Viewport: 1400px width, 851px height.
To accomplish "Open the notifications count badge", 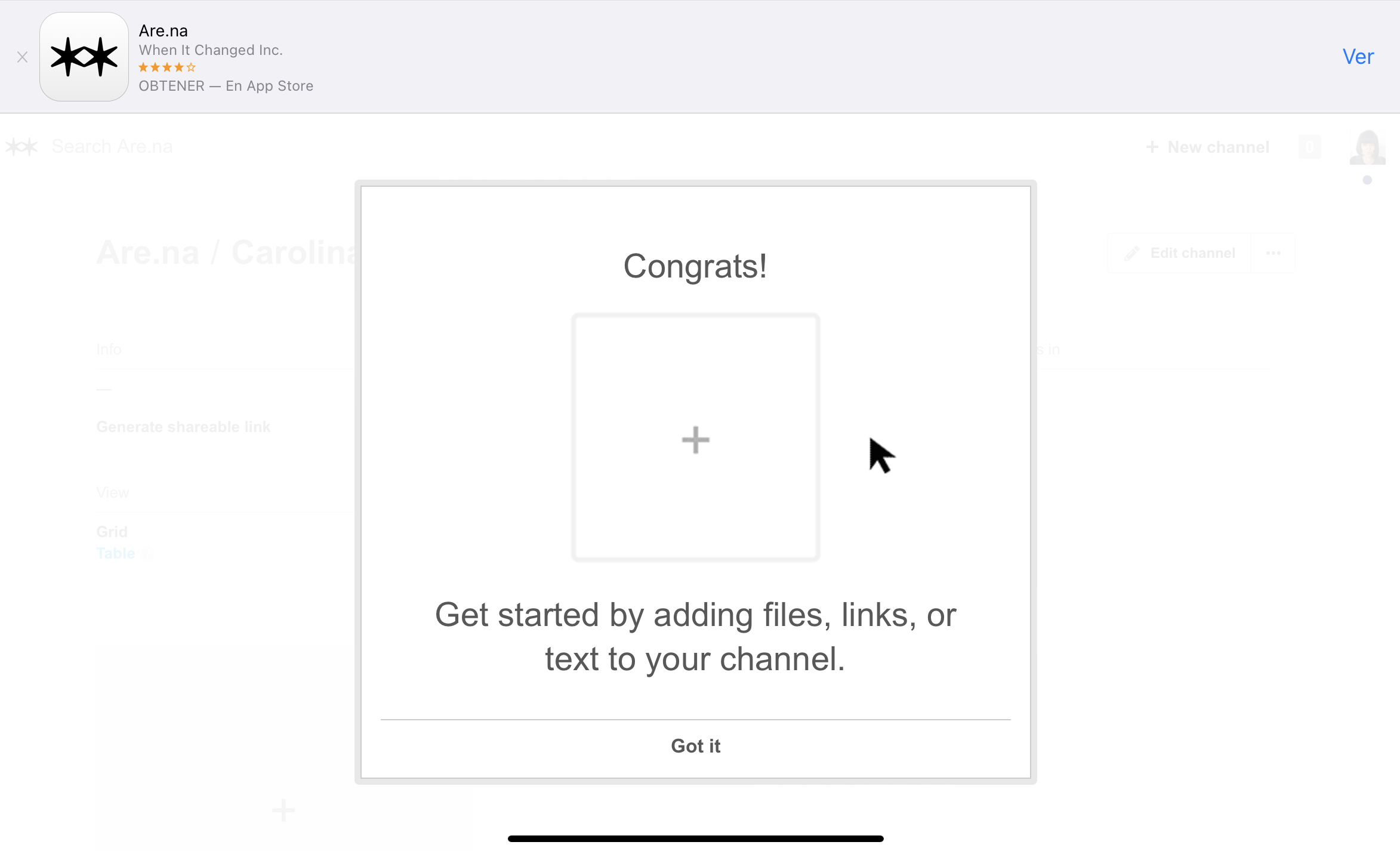I will 1309,147.
